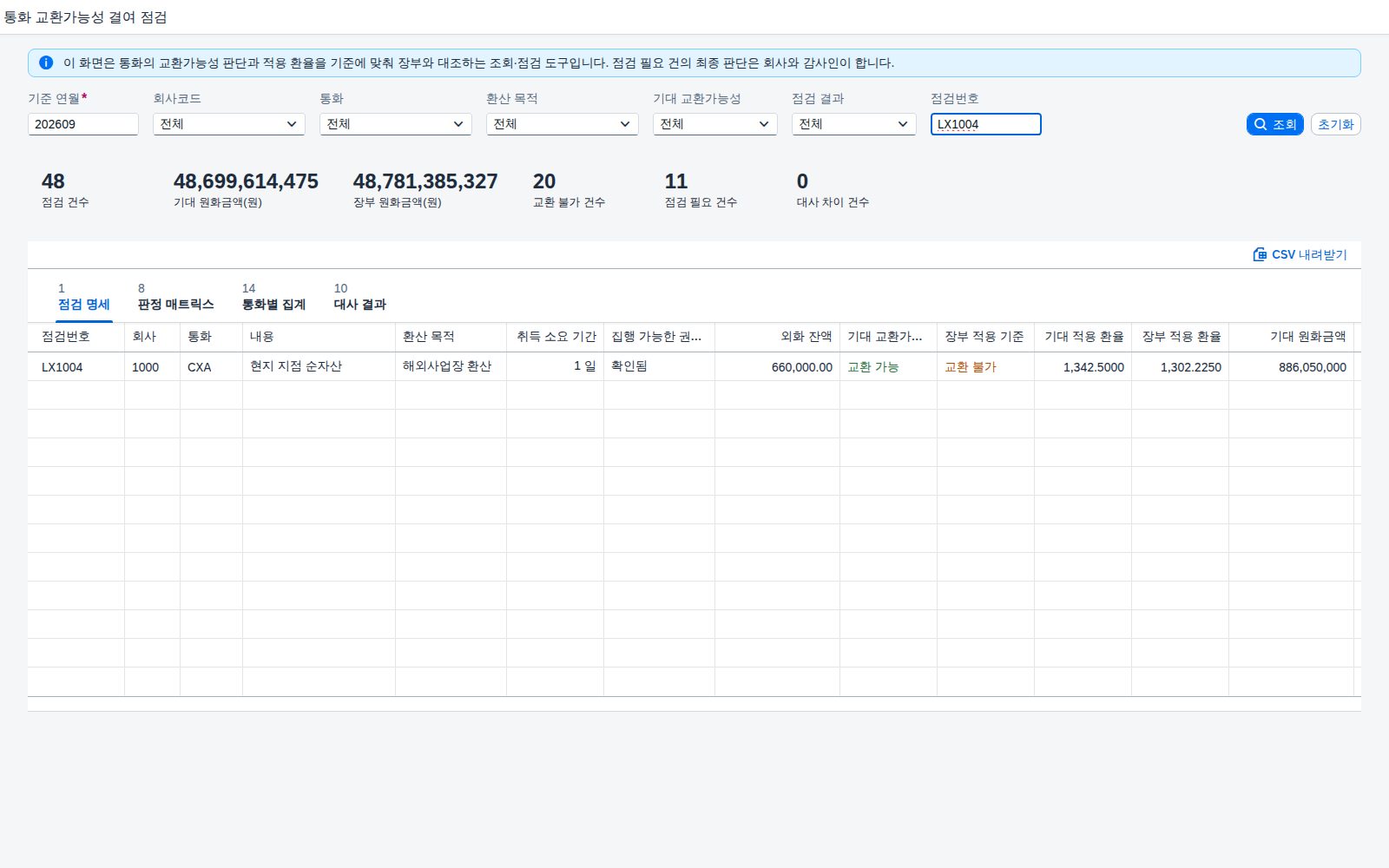Image resolution: width=1389 pixels, height=868 pixels.
Task: Click the CSV 내려받기 link
Action: [x=1300, y=254]
